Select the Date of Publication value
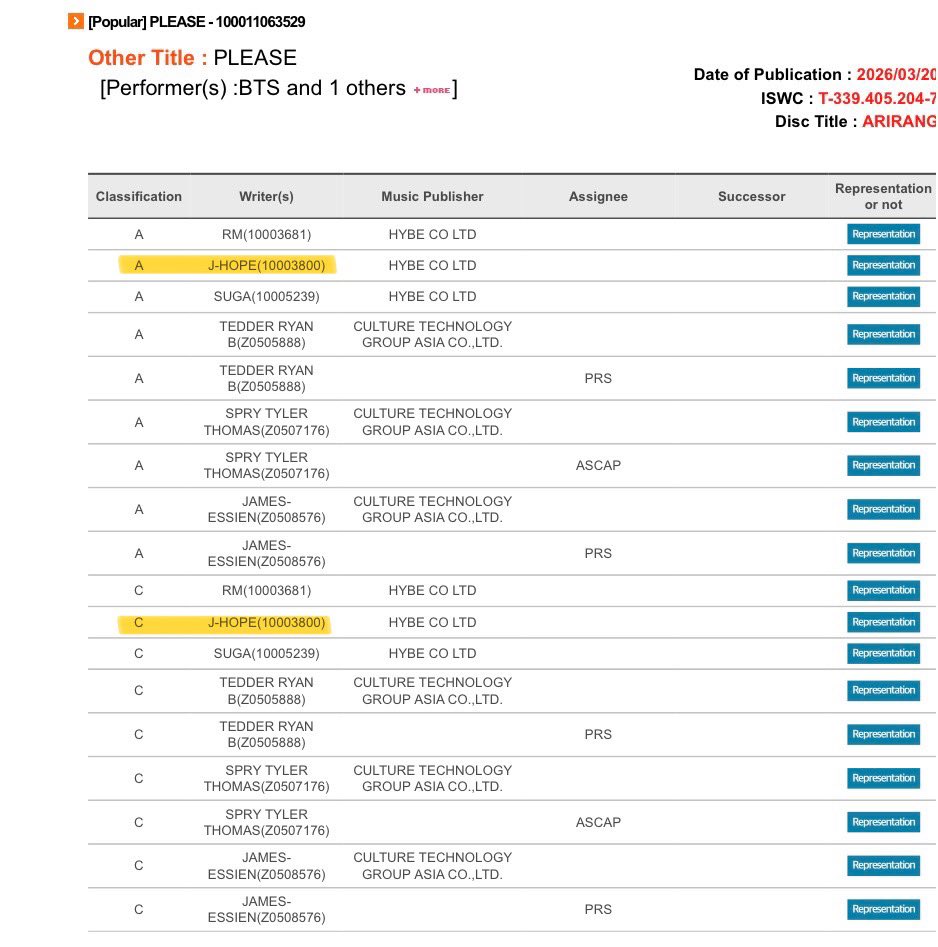 896,74
